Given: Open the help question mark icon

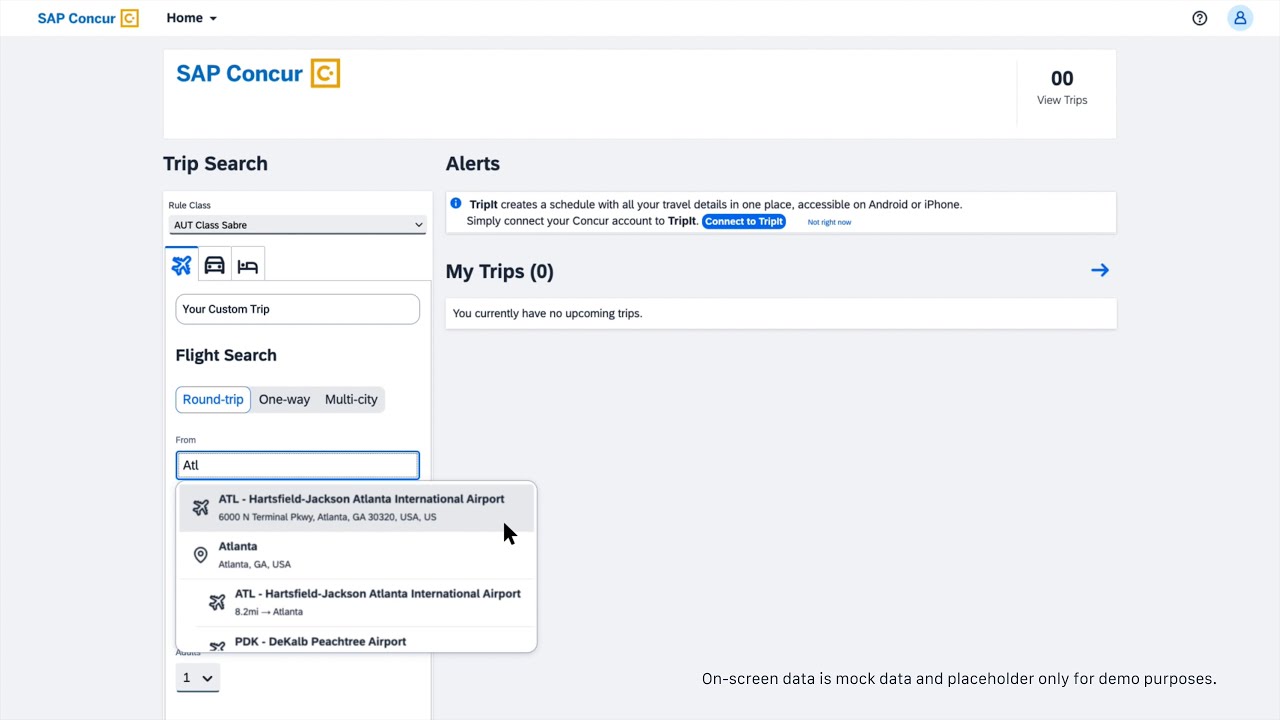Looking at the screenshot, I should (1200, 18).
